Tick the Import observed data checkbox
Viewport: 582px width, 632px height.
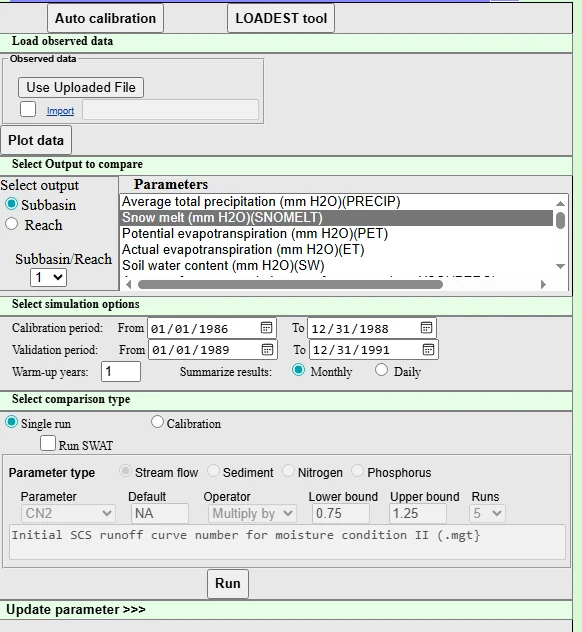coord(28,109)
